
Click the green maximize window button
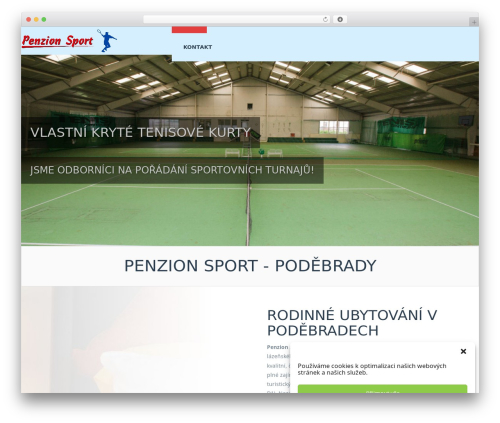click(x=44, y=19)
